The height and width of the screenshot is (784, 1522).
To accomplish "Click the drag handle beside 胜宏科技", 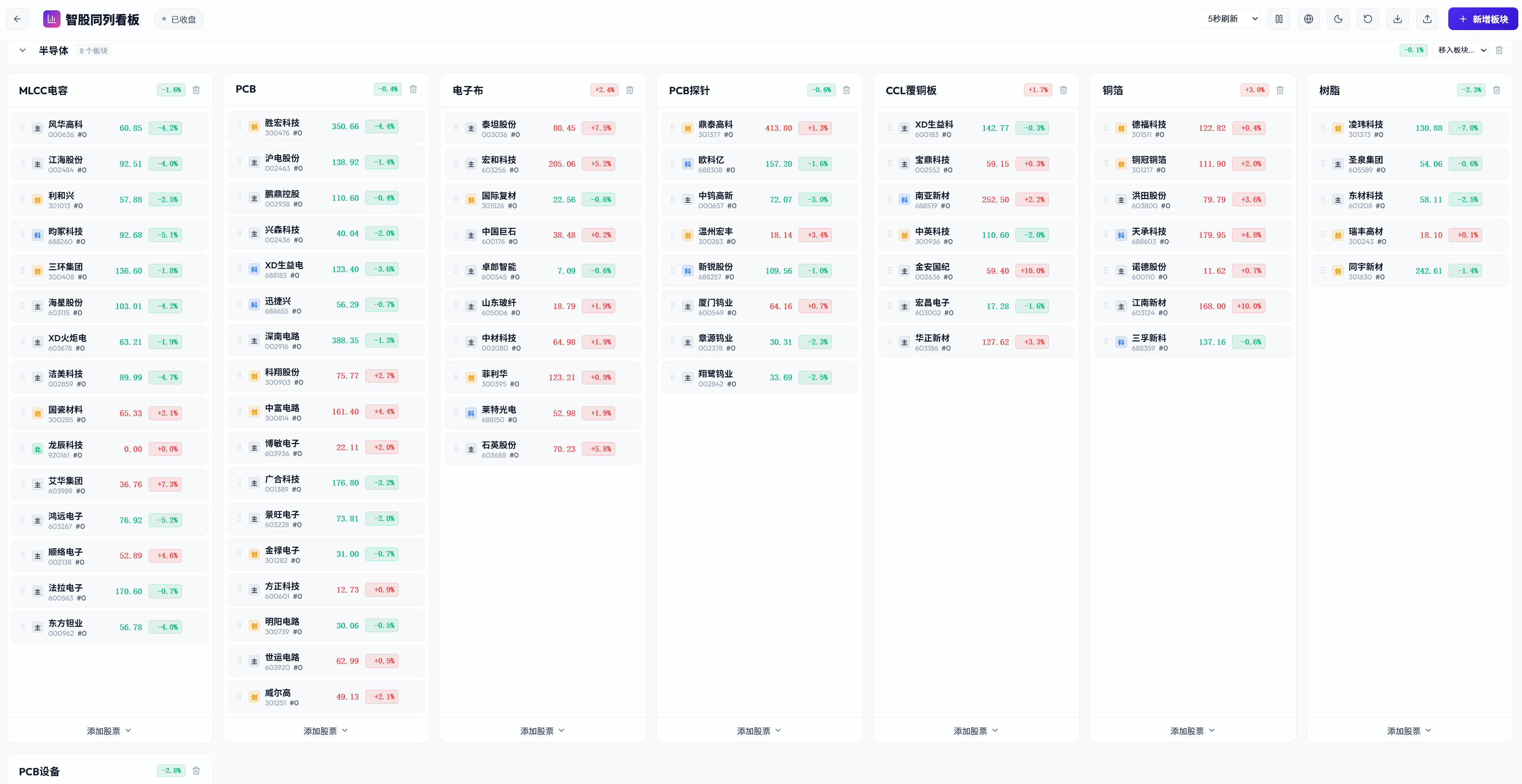I will (x=239, y=126).
